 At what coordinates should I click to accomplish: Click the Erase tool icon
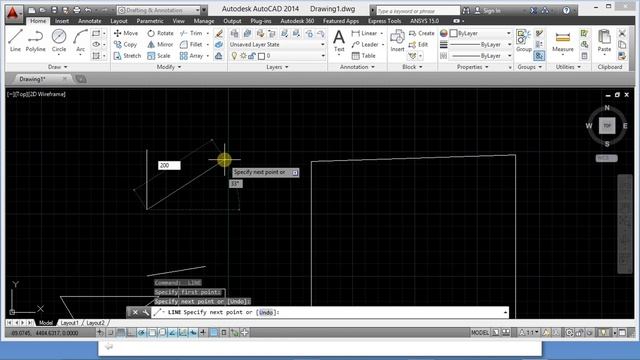point(219,33)
